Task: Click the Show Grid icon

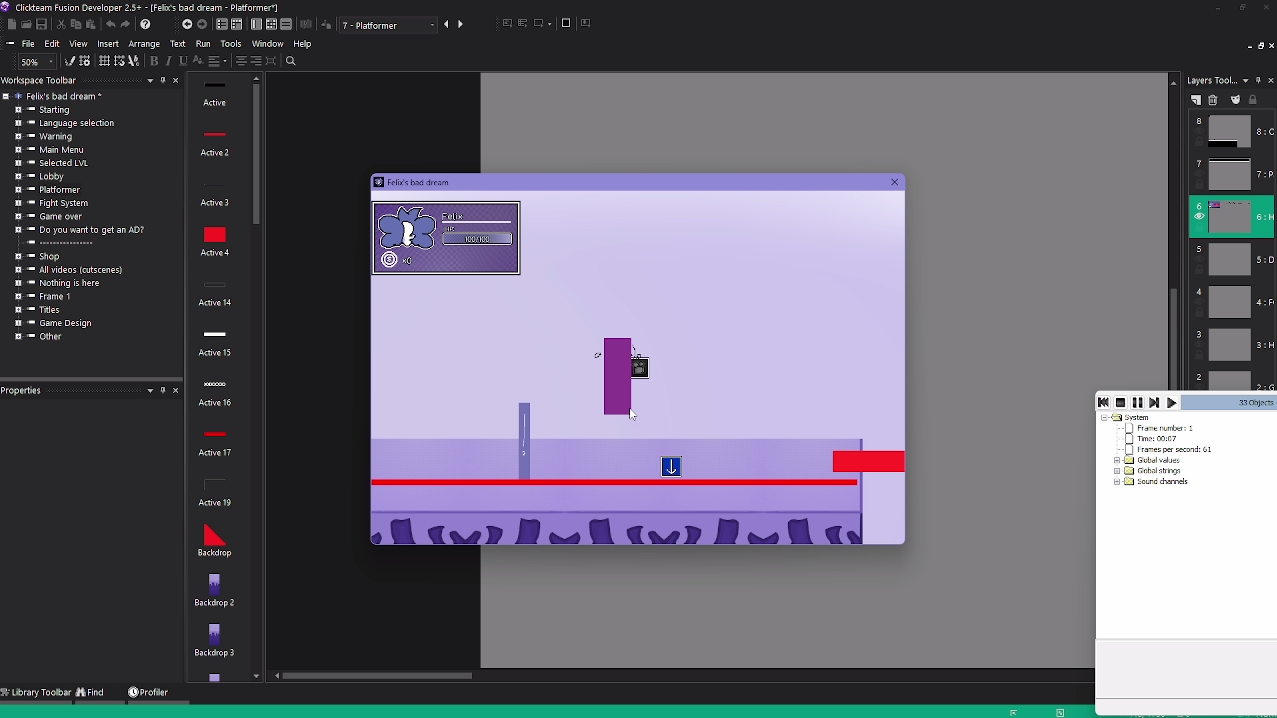Action: pos(104,61)
